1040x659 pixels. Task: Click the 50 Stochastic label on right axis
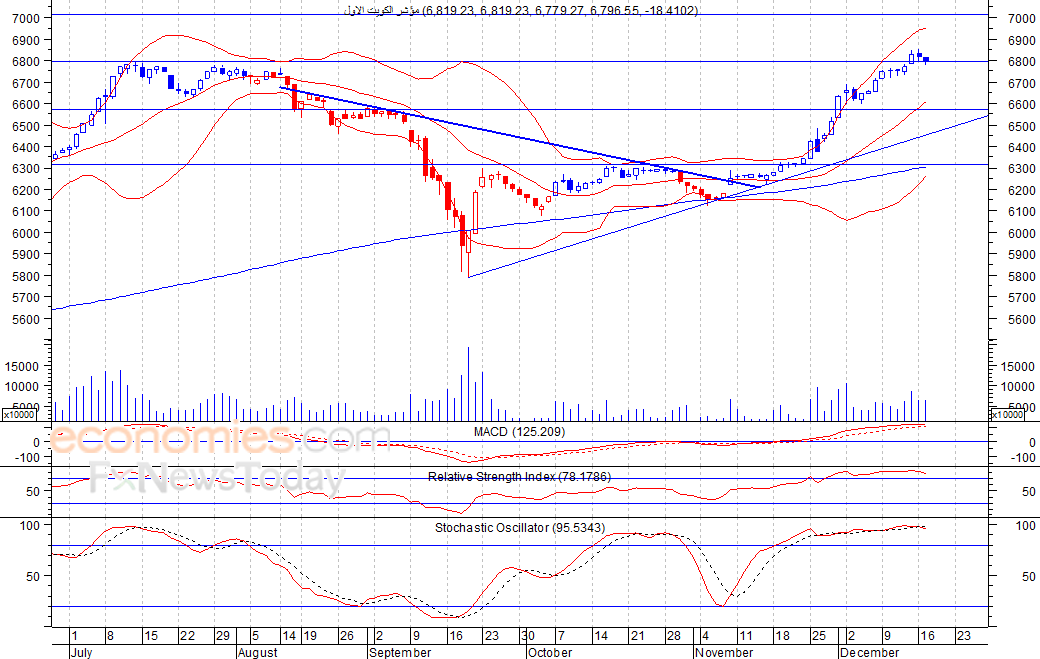tap(1028, 577)
